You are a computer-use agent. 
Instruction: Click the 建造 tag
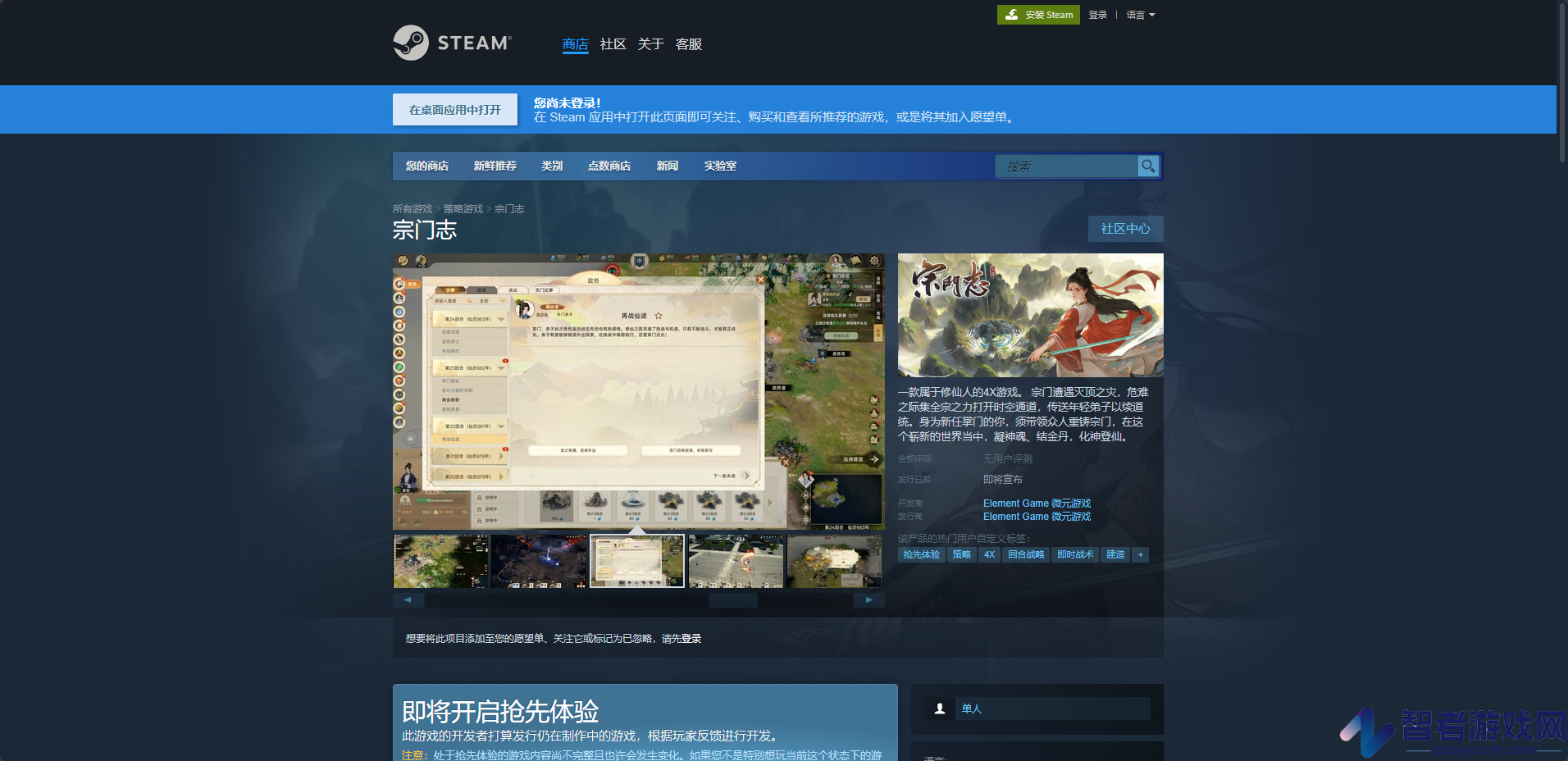point(1115,555)
